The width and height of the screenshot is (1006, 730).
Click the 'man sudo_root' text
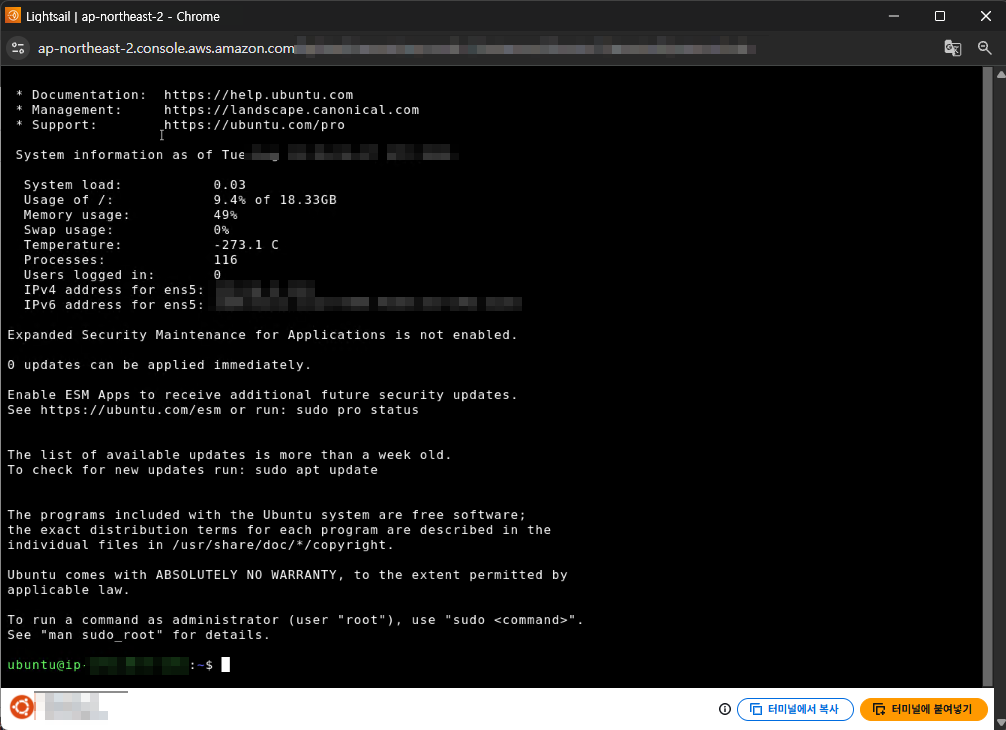pos(103,634)
